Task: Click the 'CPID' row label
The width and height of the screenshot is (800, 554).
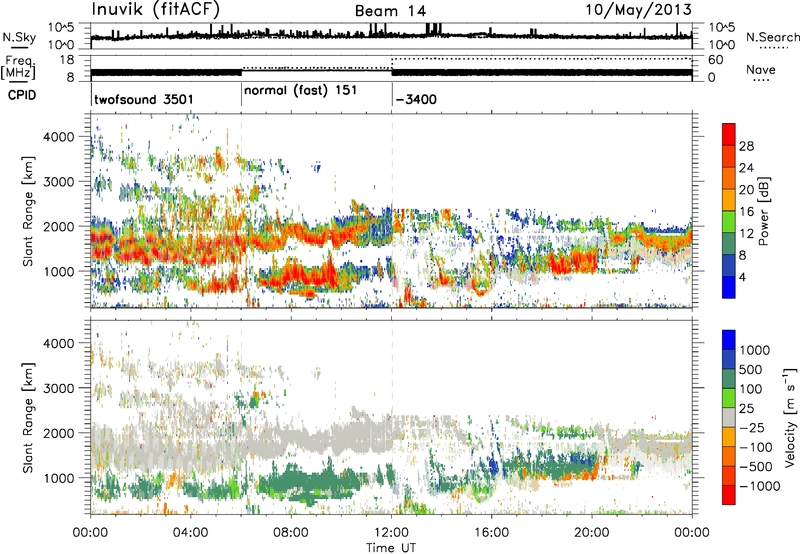Action: (x=22, y=95)
